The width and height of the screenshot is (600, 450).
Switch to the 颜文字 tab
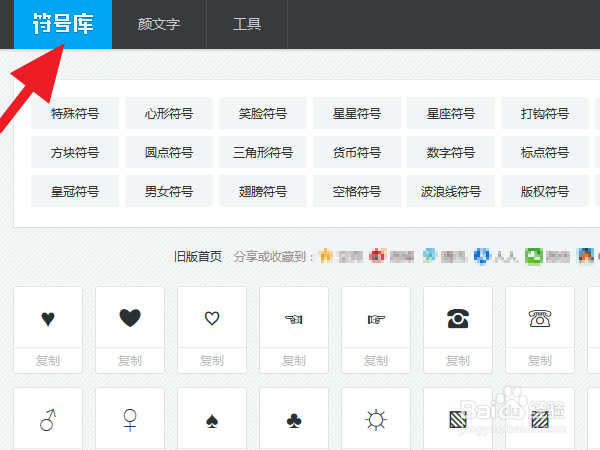point(159,24)
